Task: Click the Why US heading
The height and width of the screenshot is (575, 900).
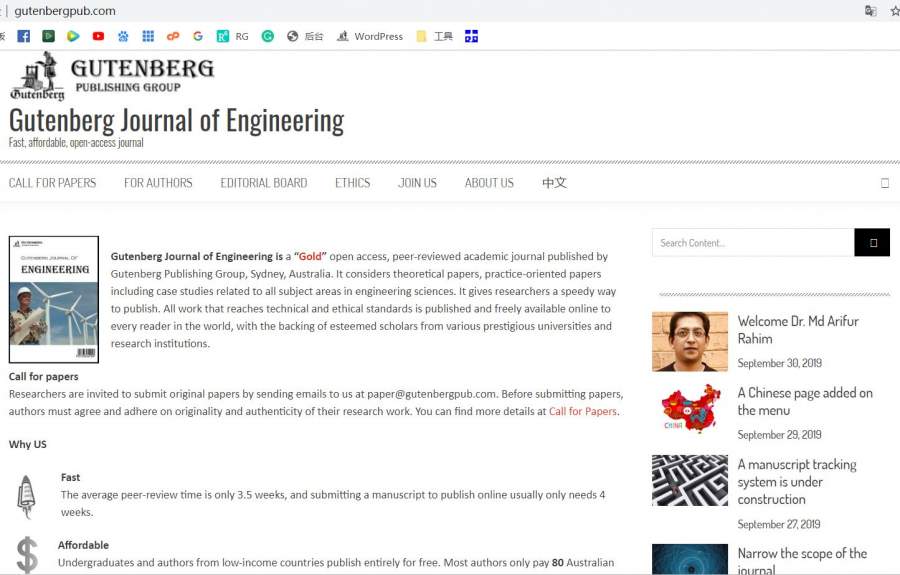Action: click(x=28, y=444)
